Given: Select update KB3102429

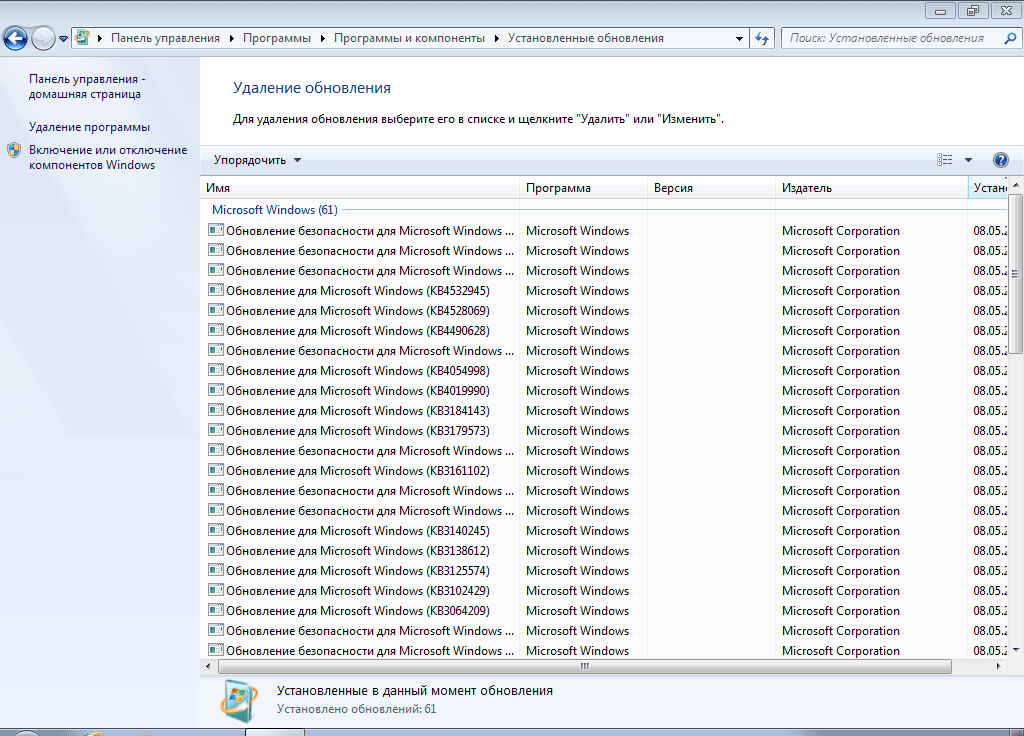Looking at the screenshot, I should click(x=358, y=591).
